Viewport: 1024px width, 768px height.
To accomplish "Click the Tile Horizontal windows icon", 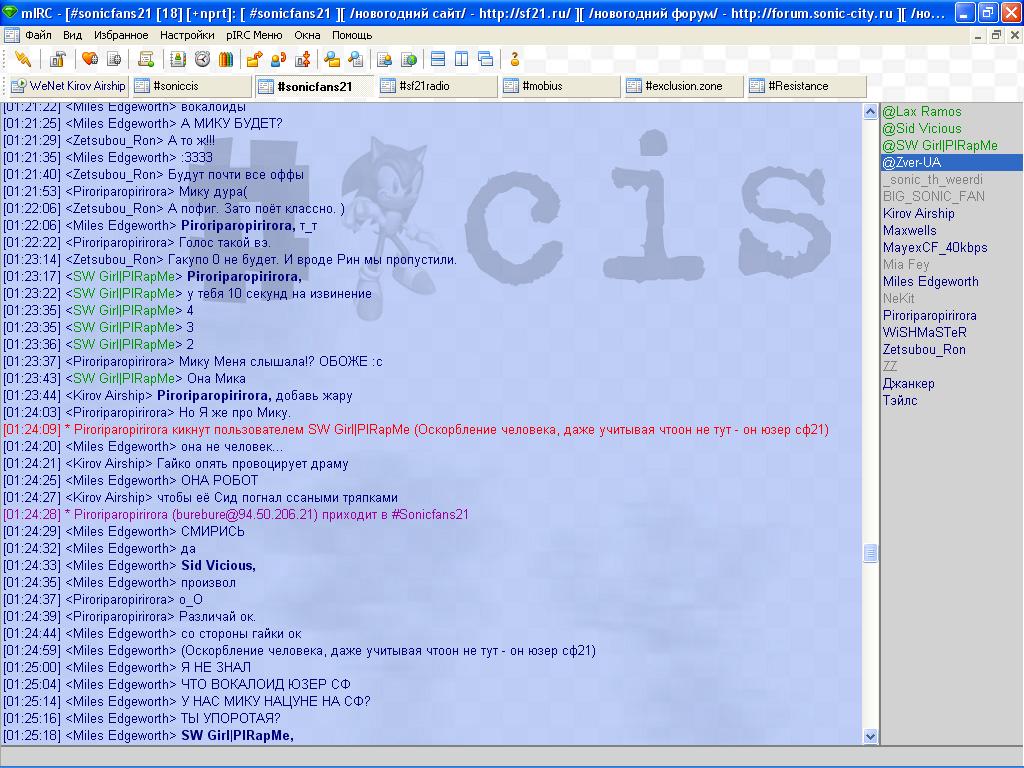I will coord(438,59).
